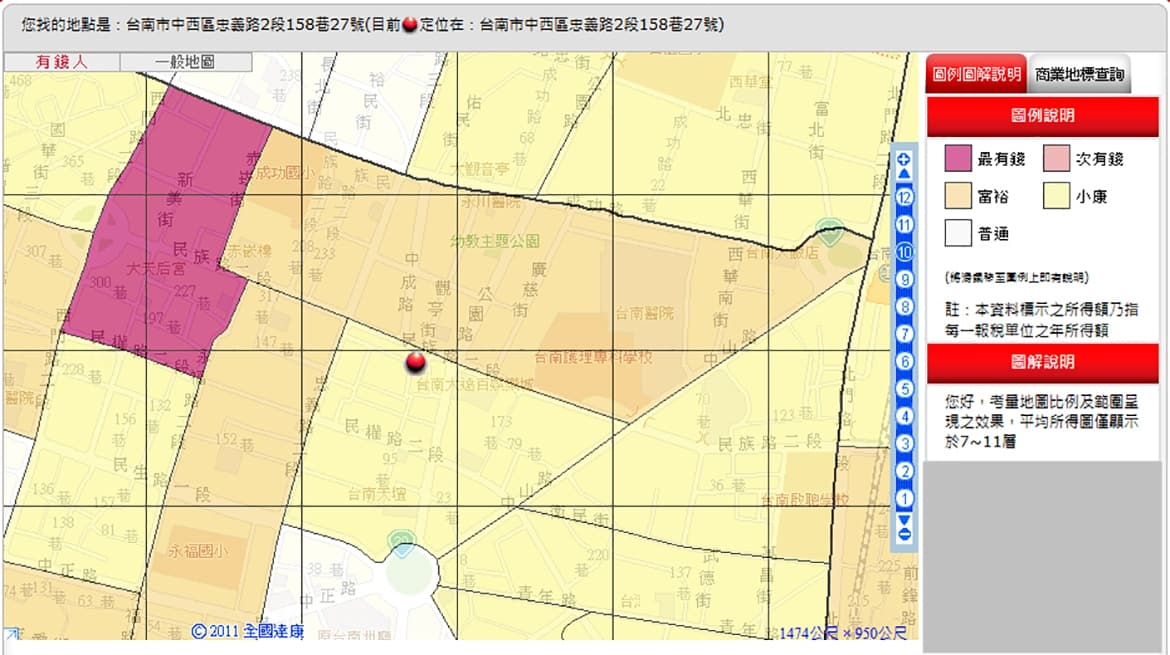Click the 全國達康 copyright link
The width and height of the screenshot is (1170, 655).
pyautogui.click(x=248, y=631)
